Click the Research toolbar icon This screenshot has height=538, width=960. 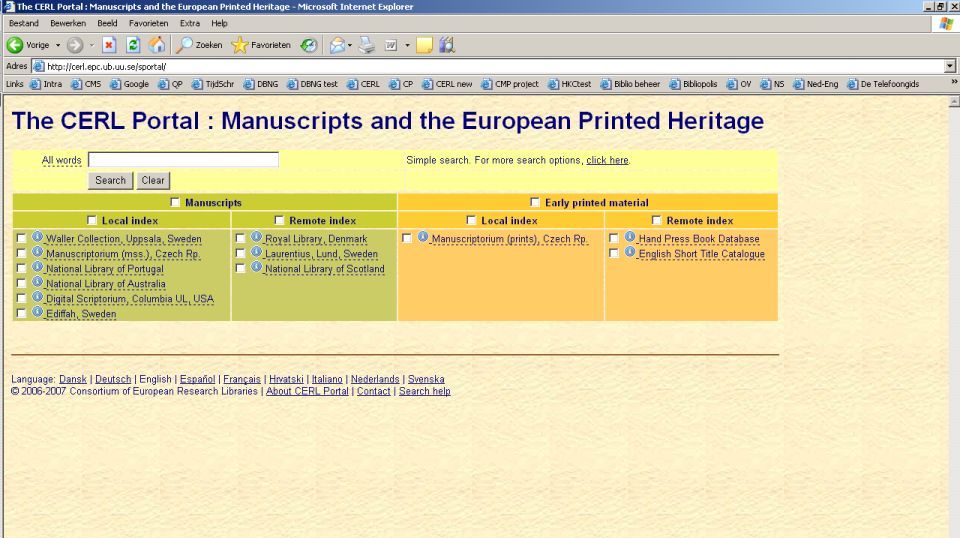click(x=448, y=45)
